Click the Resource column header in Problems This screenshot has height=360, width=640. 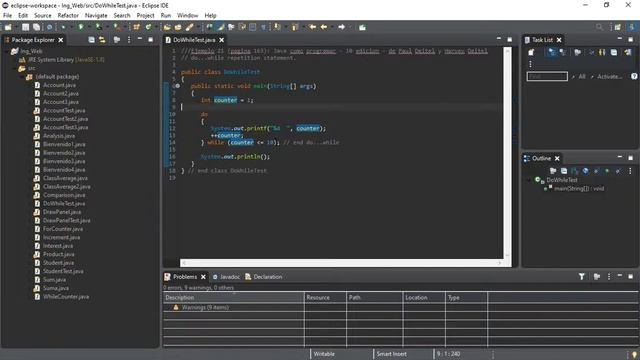[x=325, y=298]
